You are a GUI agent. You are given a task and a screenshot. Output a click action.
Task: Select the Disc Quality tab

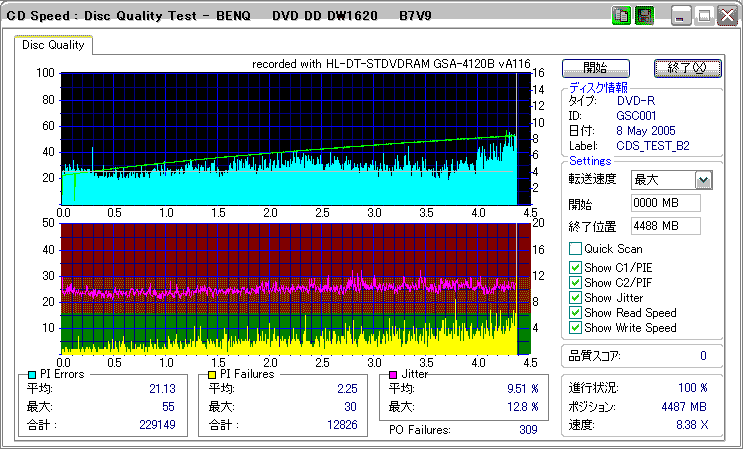click(x=53, y=45)
